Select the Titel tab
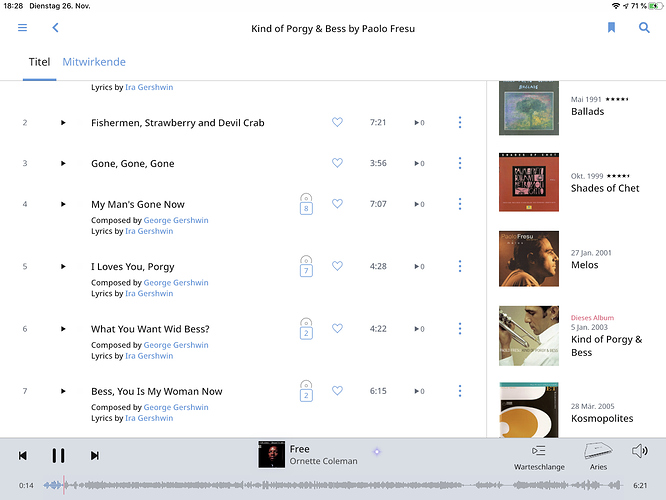666x500 pixels. click(x=40, y=62)
